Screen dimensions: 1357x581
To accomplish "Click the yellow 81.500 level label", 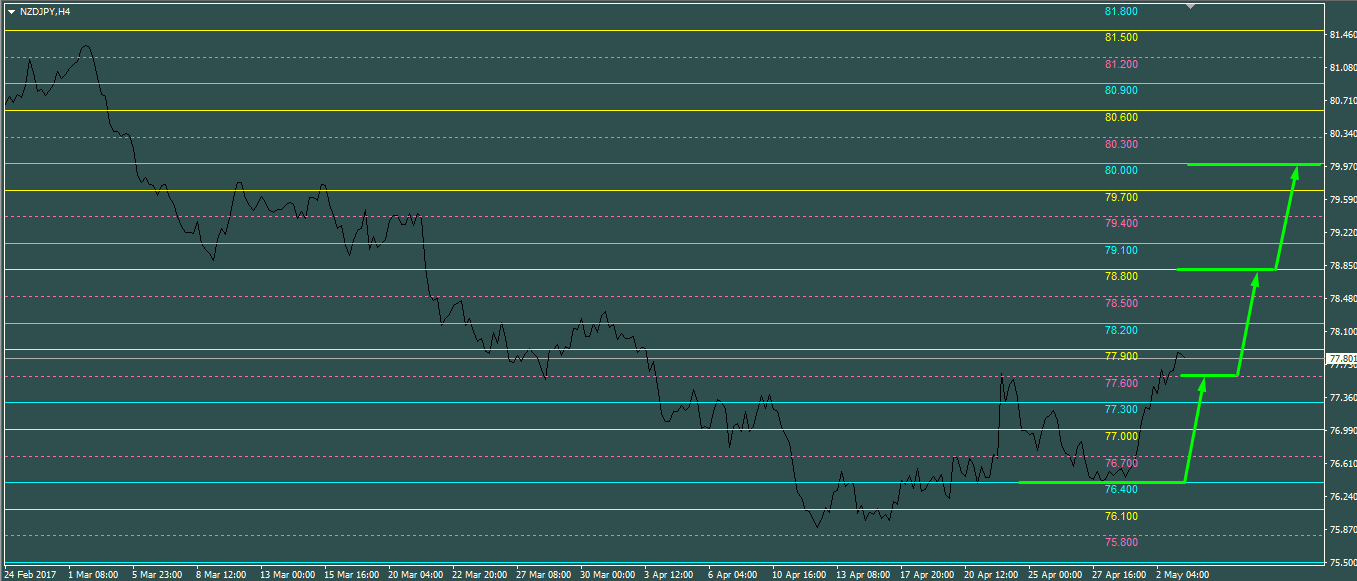I will pyautogui.click(x=1121, y=37).
